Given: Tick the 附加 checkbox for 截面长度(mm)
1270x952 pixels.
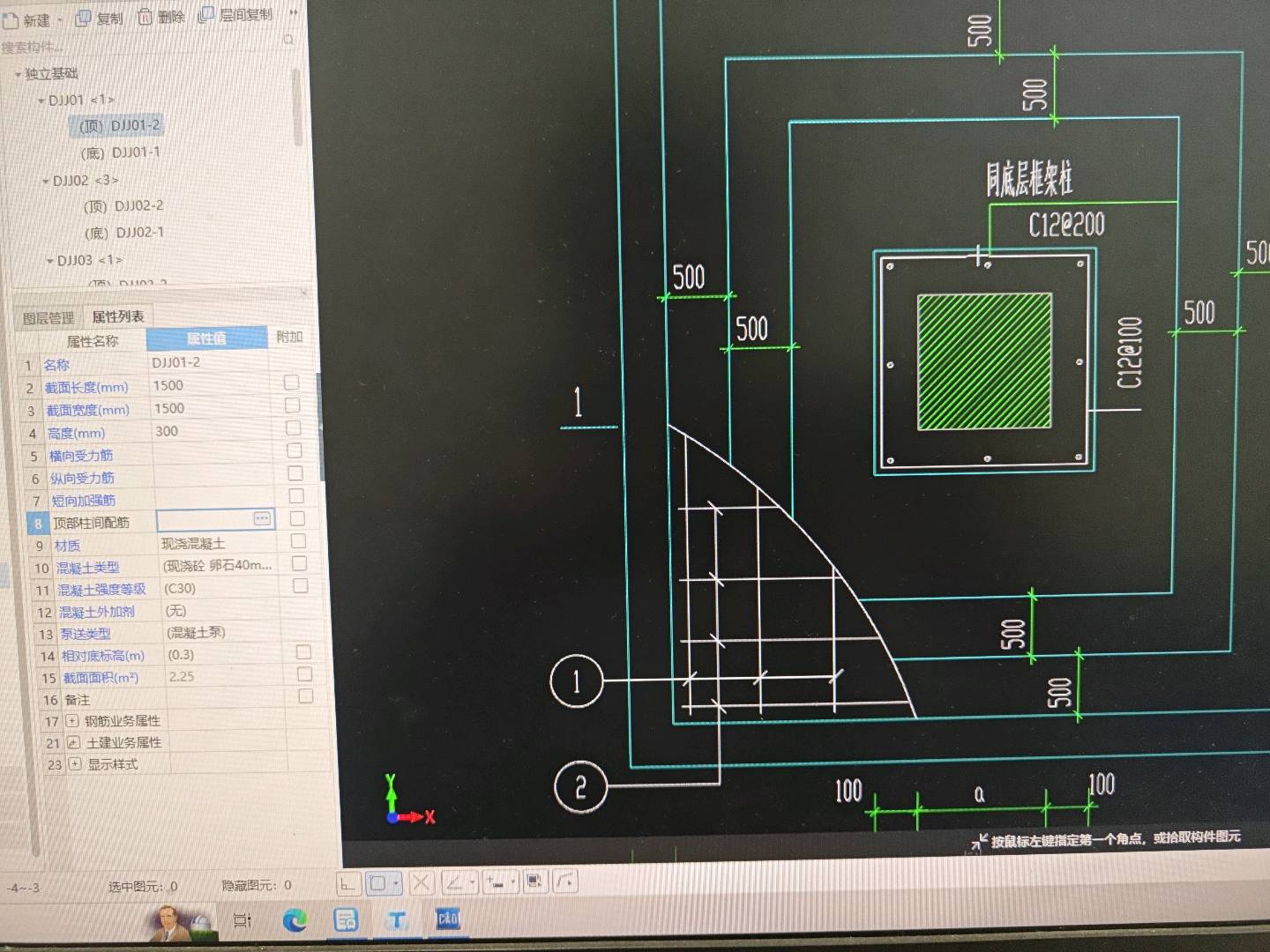Looking at the screenshot, I should (x=292, y=382).
